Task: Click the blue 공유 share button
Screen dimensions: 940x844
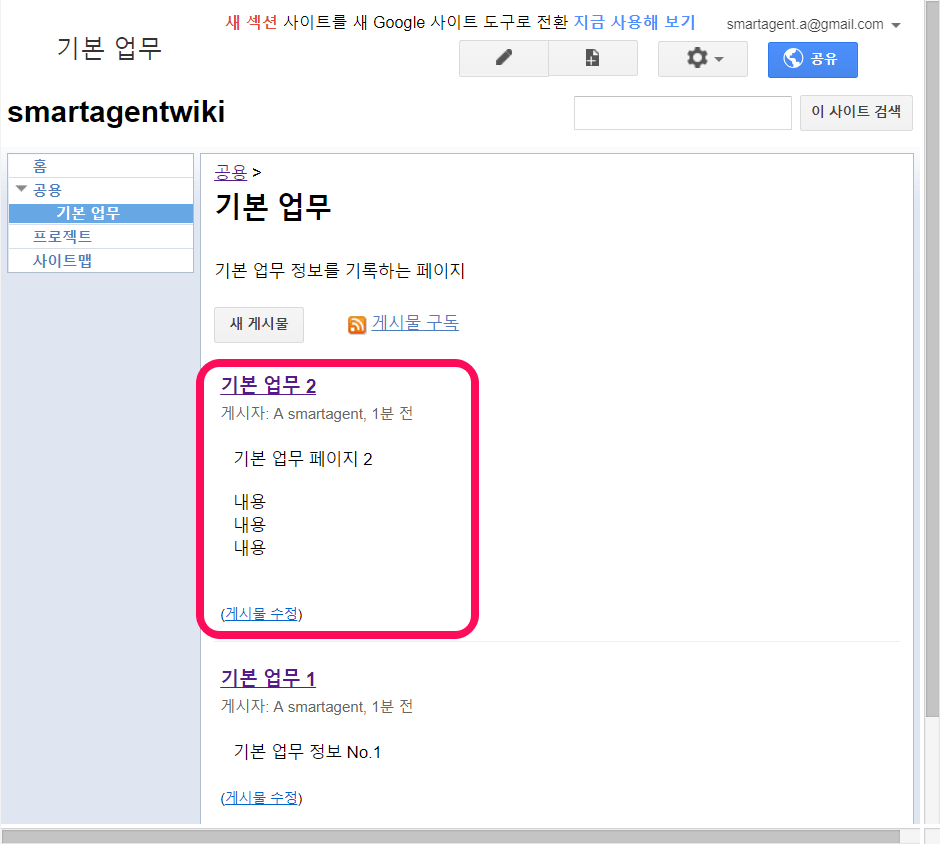Action: 812,59
